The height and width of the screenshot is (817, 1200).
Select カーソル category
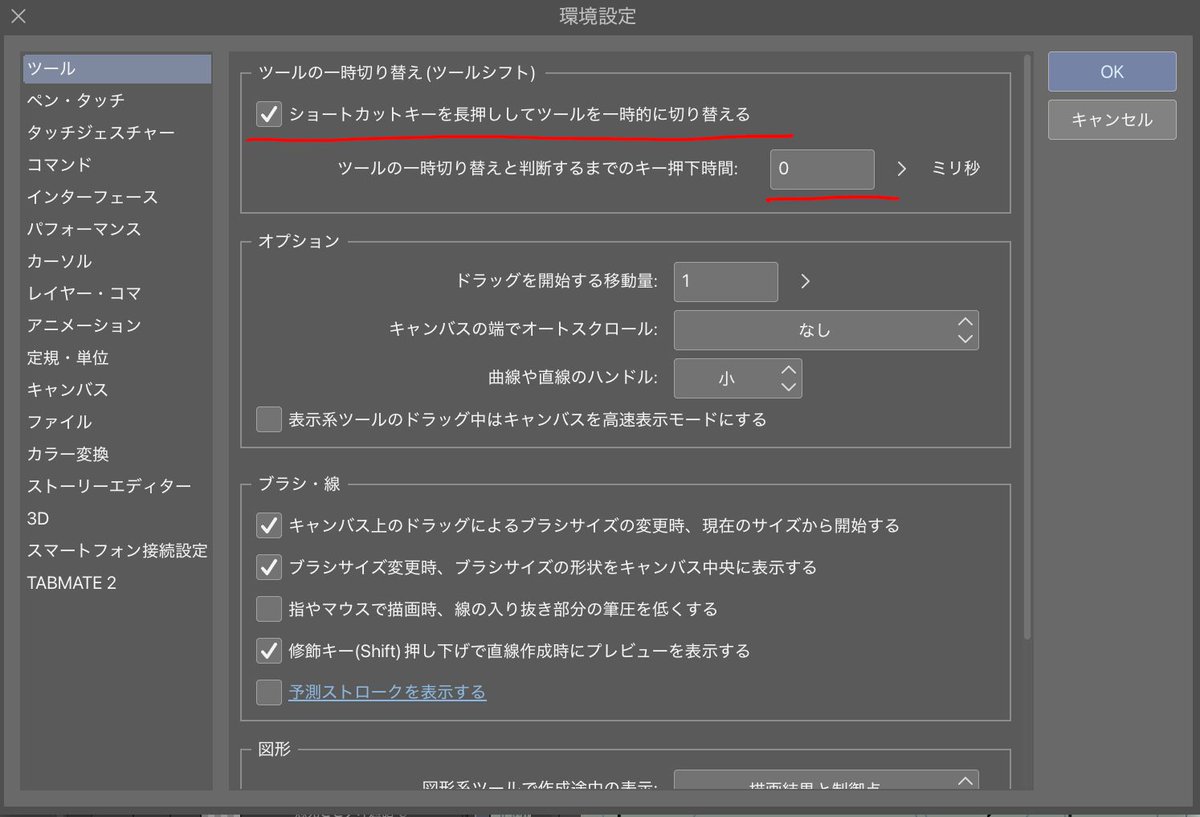117,261
